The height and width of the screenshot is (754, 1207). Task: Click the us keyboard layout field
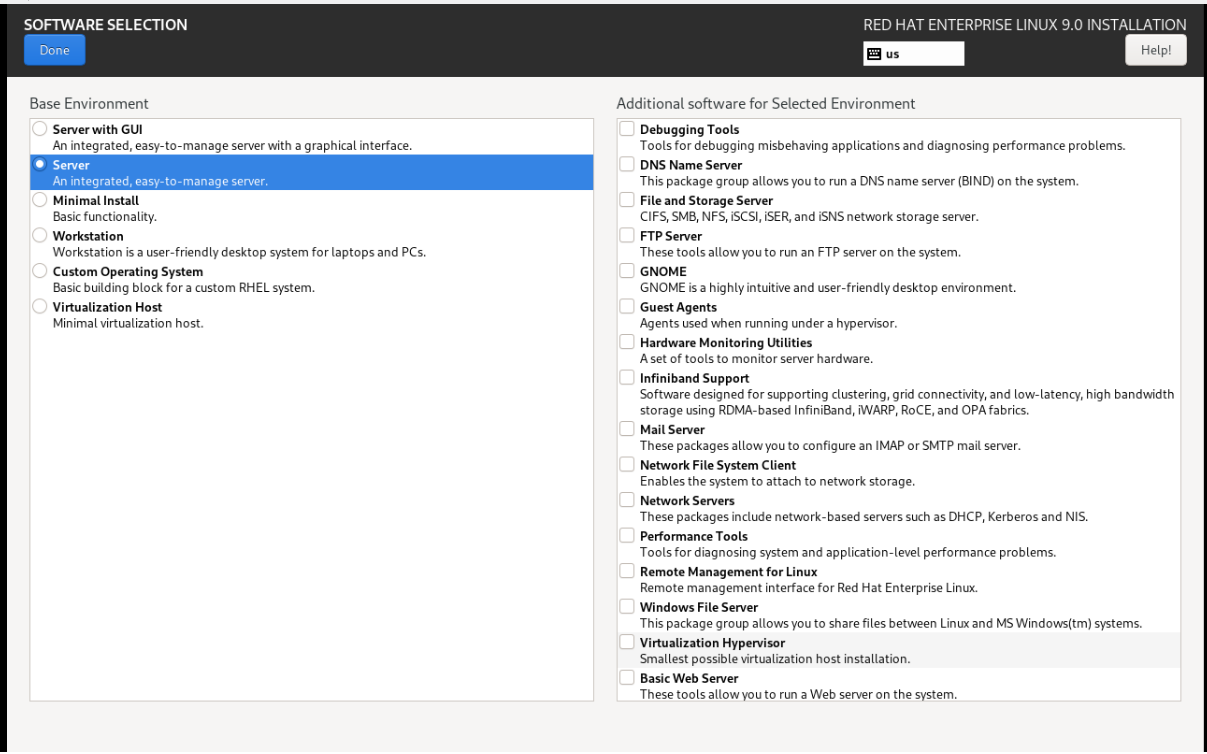point(913,54)
